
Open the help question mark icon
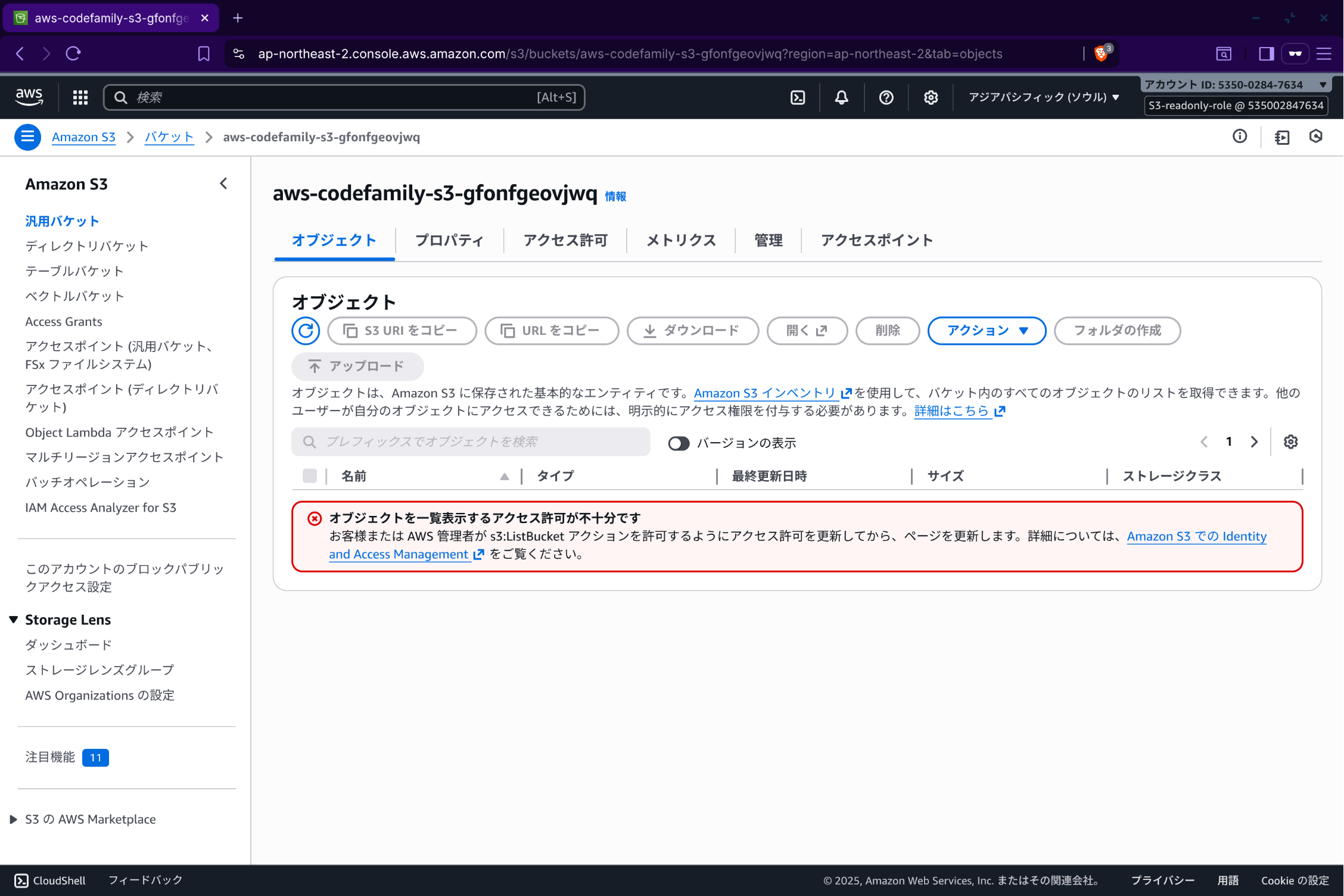click(x=886, y=97)
